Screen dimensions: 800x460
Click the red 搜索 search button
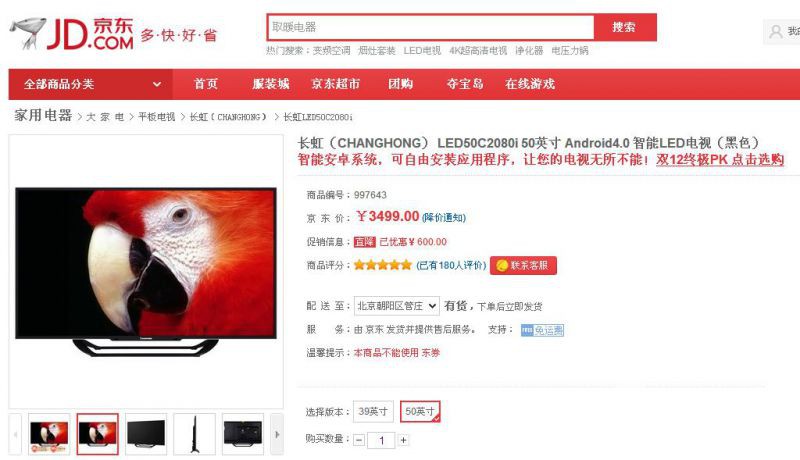(624, 27)
